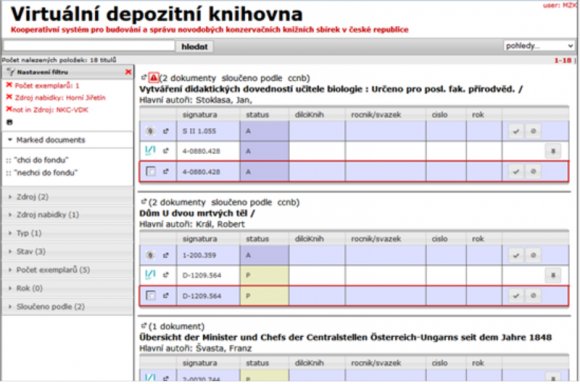Click the checkmark button in the checkboxed D-1209.564 row
The height and width of the screenshot is (384, 580).
[516, 296]
